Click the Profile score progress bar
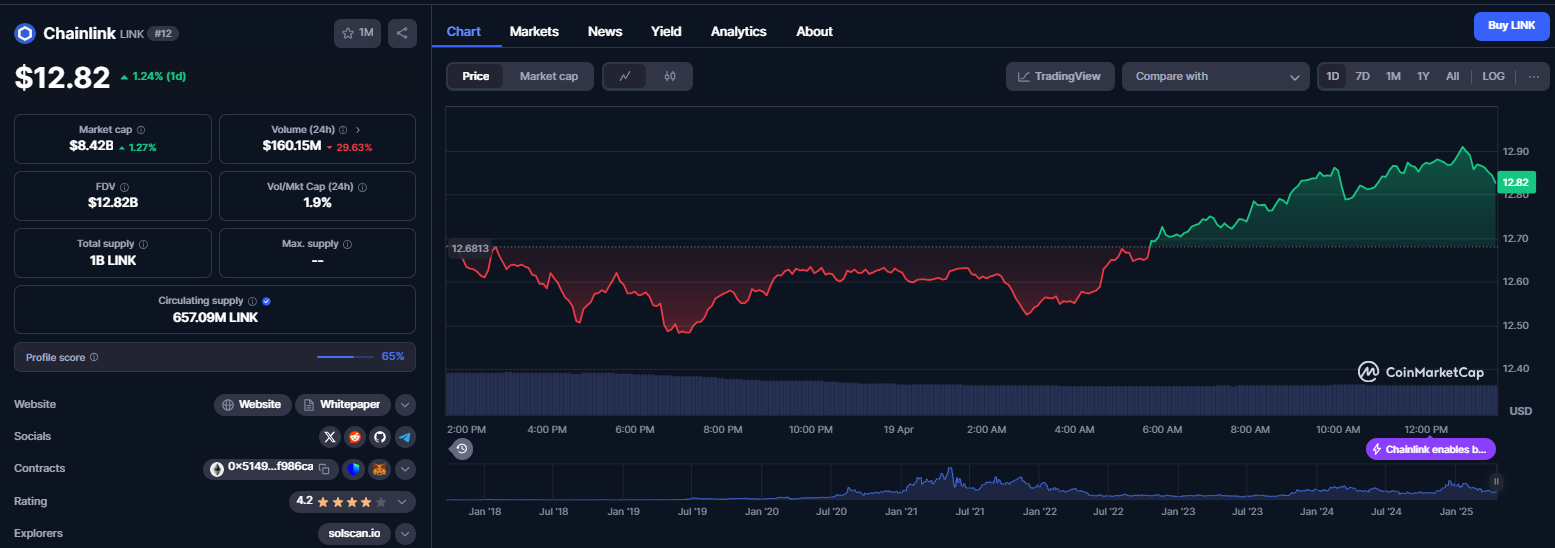The height and width of the screenshot is (548, 1555). (346, 357)
